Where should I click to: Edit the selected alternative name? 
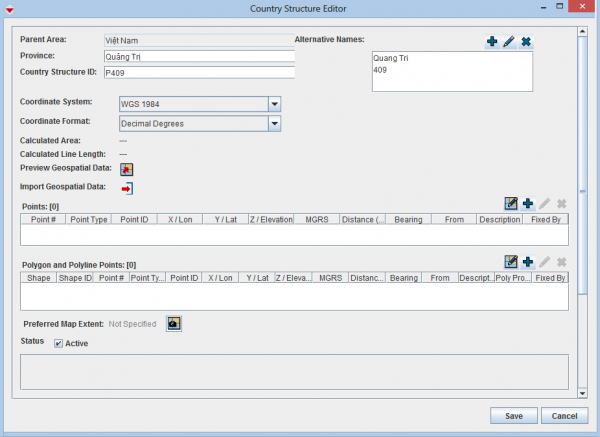click(509, 41)
